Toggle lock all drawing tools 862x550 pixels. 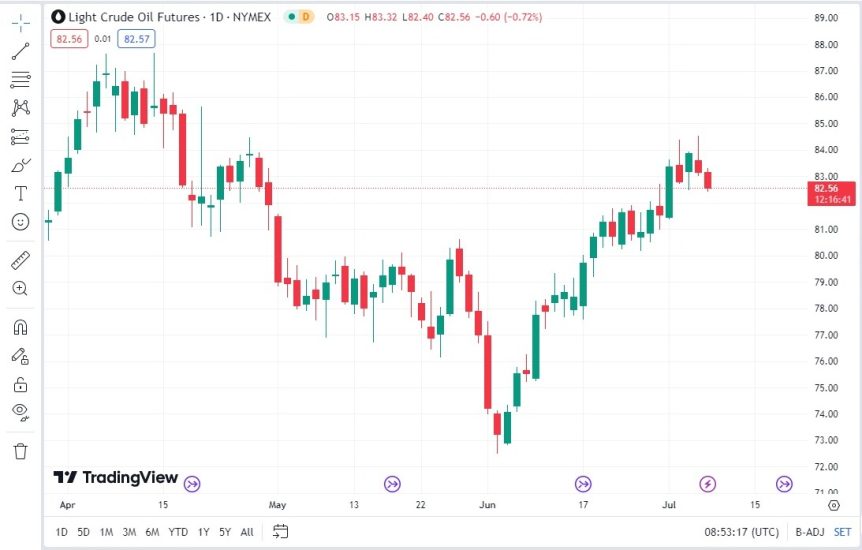point(20,384)
